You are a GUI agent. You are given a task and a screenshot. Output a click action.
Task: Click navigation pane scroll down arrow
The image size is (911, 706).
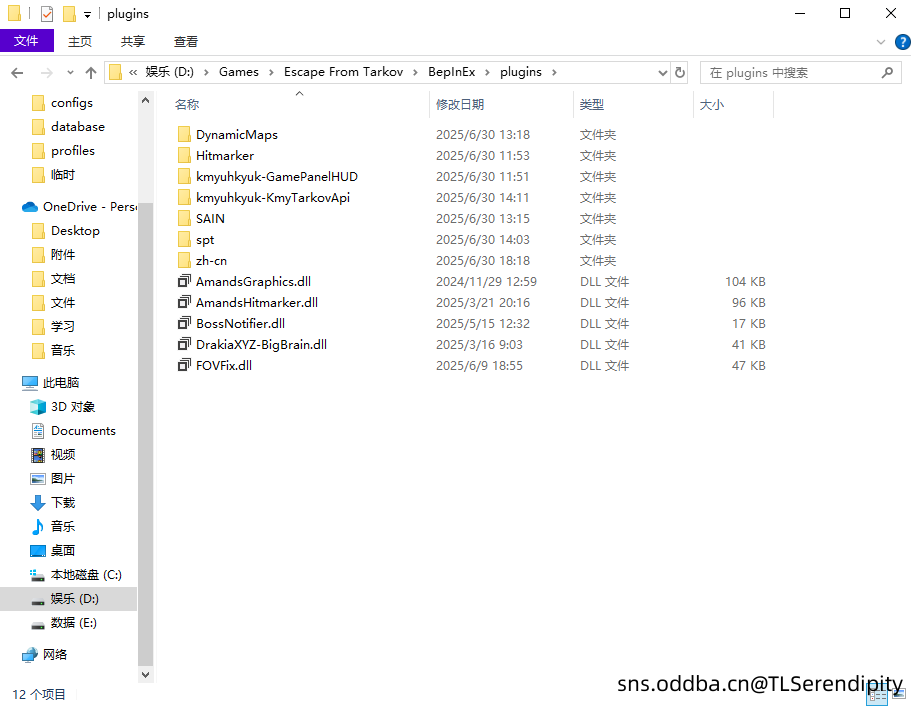[145, 675]
